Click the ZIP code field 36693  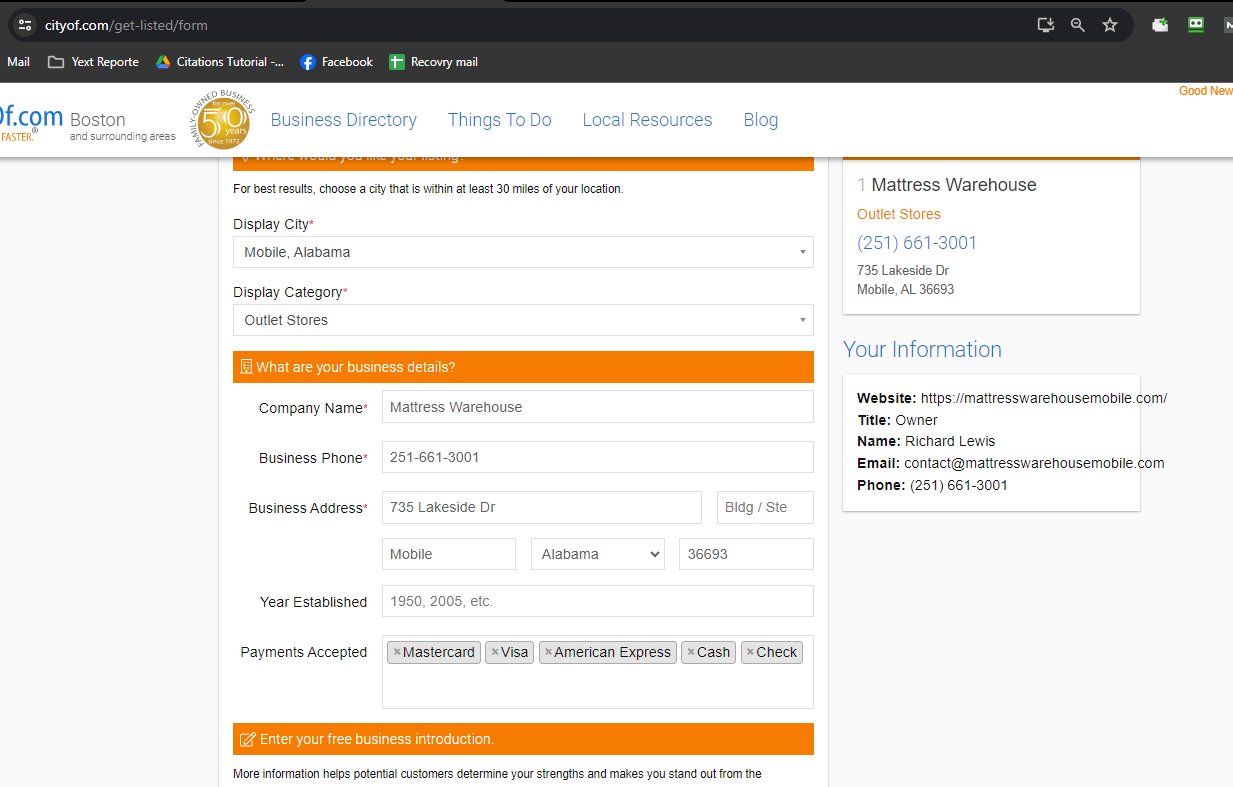746,554
